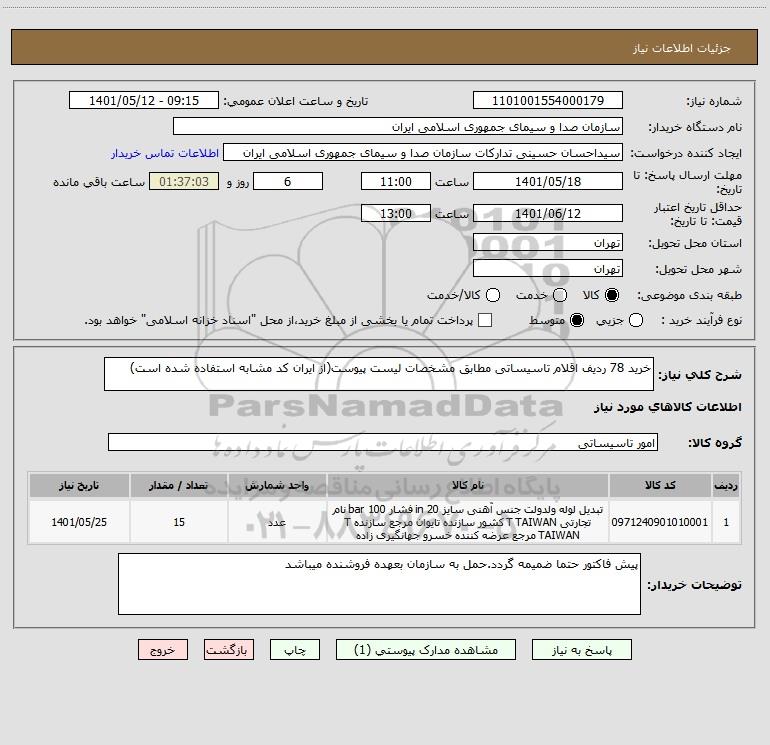Open اطلاعات تماس خریدار link
Screen dimensions: 770x745
165,153
